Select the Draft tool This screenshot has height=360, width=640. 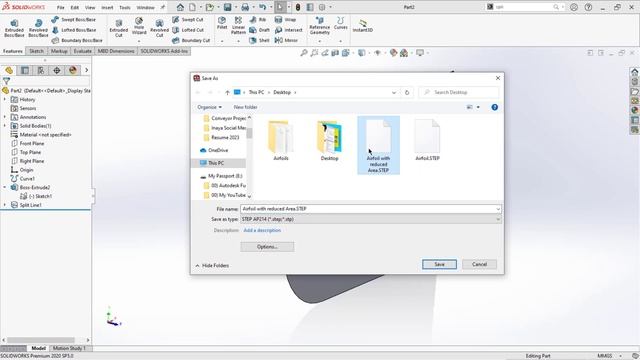(x=259, y=30)
